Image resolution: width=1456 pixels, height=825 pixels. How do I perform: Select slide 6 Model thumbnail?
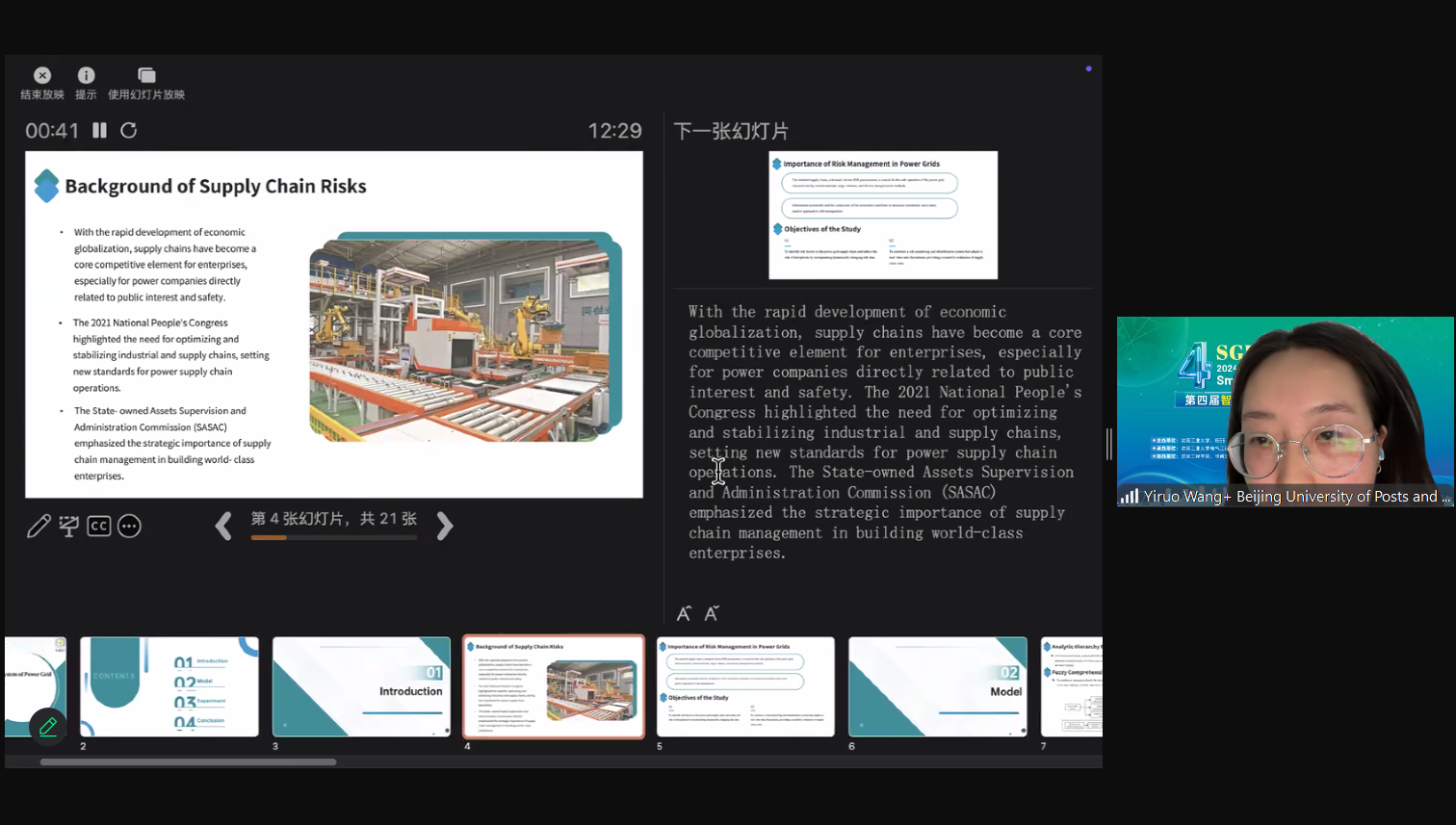938,686
